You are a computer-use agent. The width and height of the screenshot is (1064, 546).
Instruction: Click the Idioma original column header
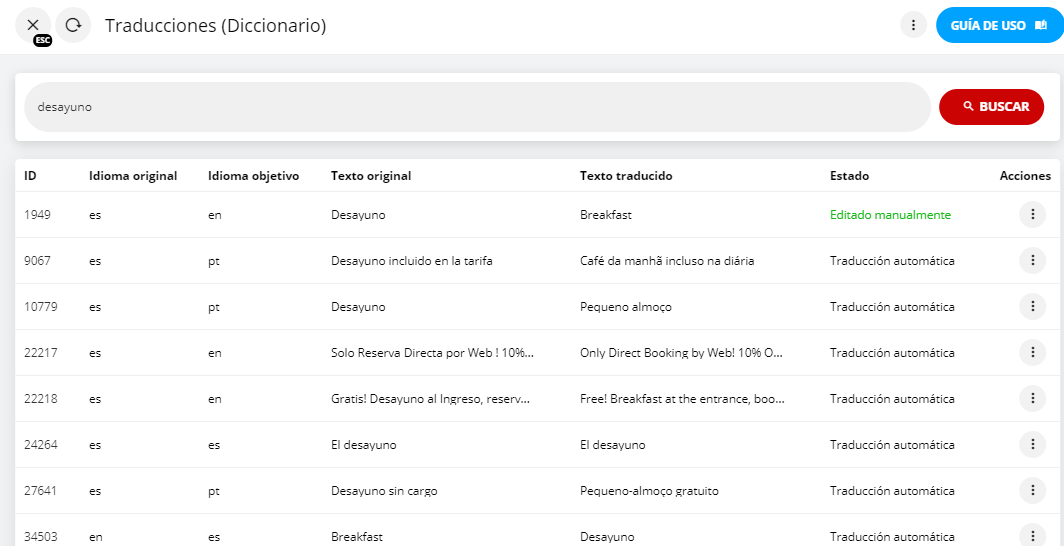point(133,176)
